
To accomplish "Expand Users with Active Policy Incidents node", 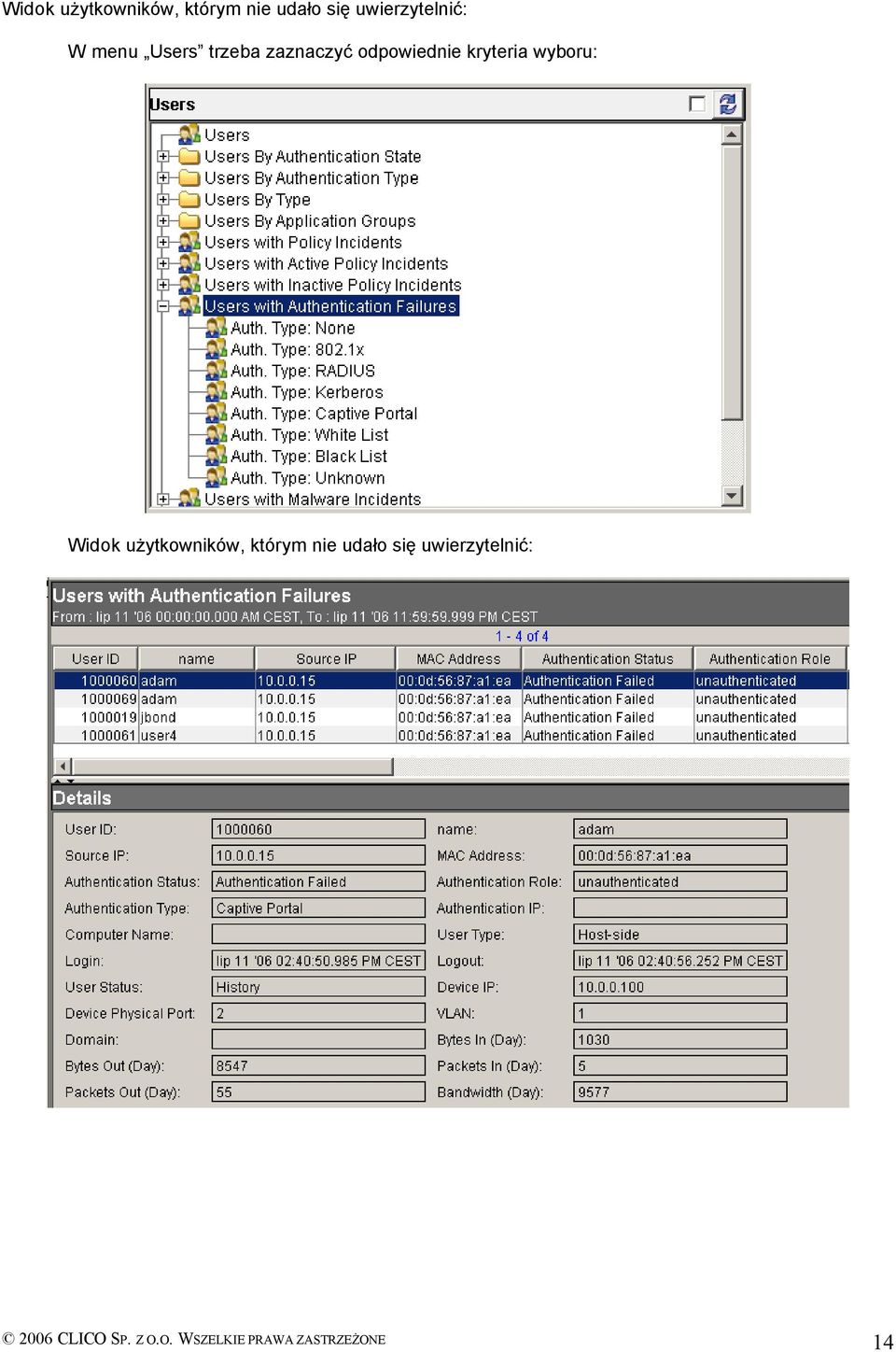I will click(163, 264).
